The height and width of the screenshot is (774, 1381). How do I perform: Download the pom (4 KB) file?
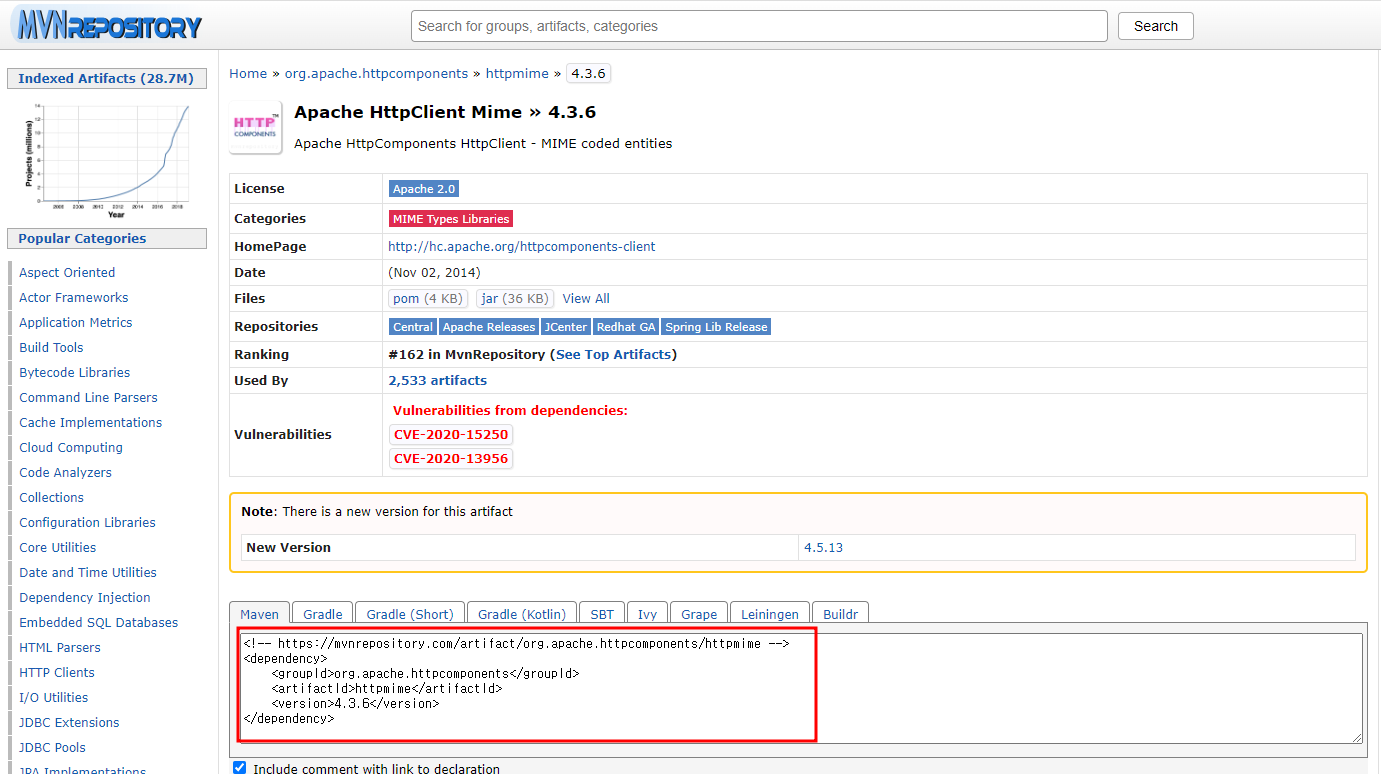[428, 299]
